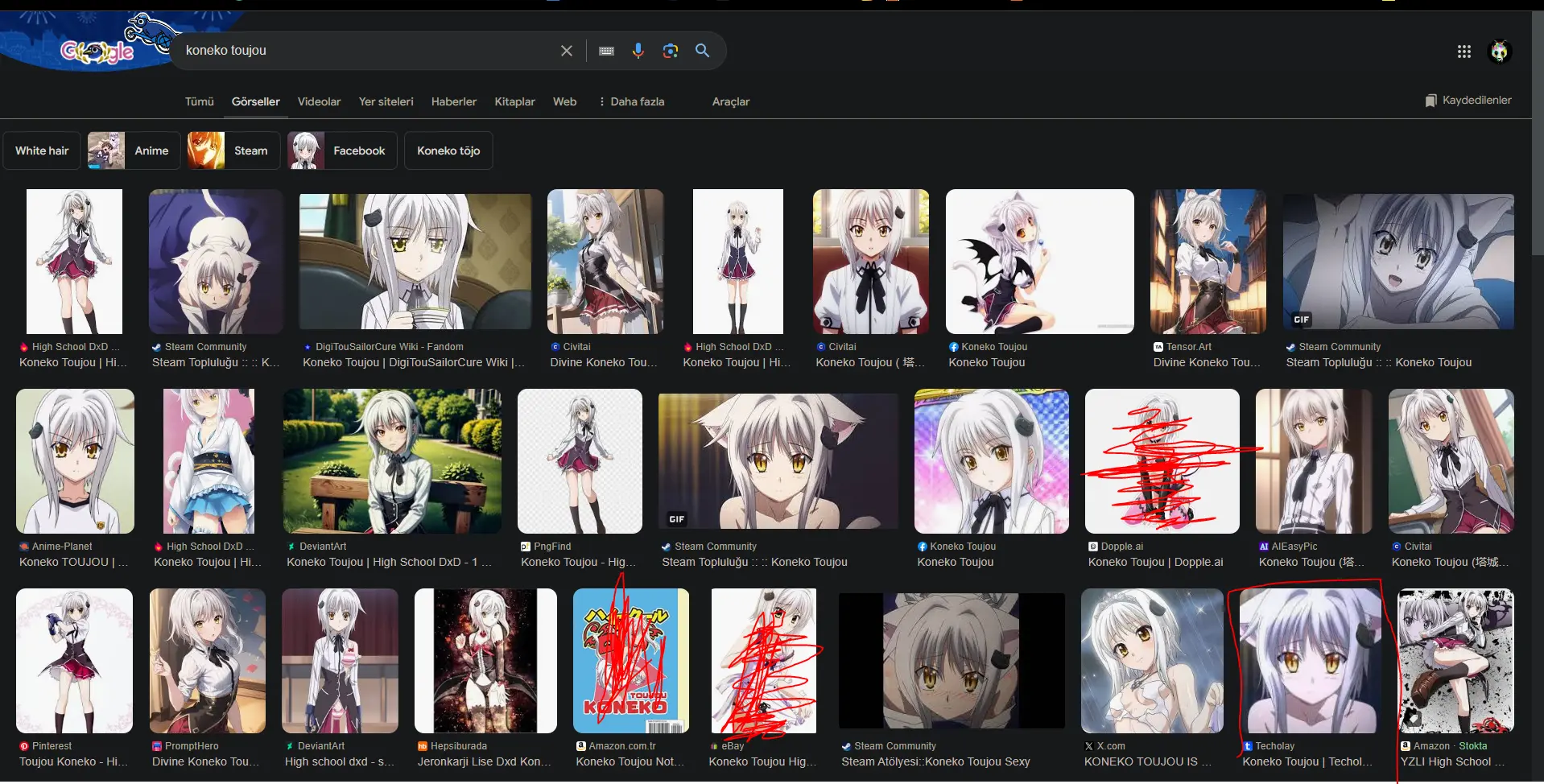Screen dimensions: 1544x784
Task: Switch to Videolar results
Action: coord(319,101)
